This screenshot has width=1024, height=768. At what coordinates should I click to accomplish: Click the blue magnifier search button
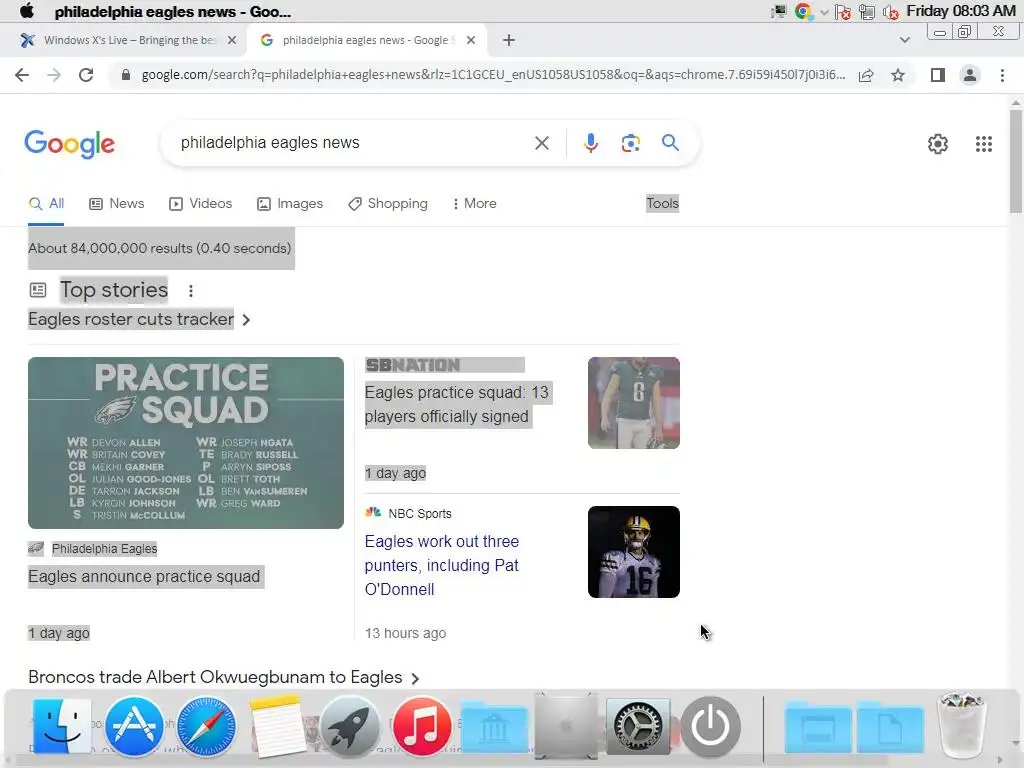670,142
